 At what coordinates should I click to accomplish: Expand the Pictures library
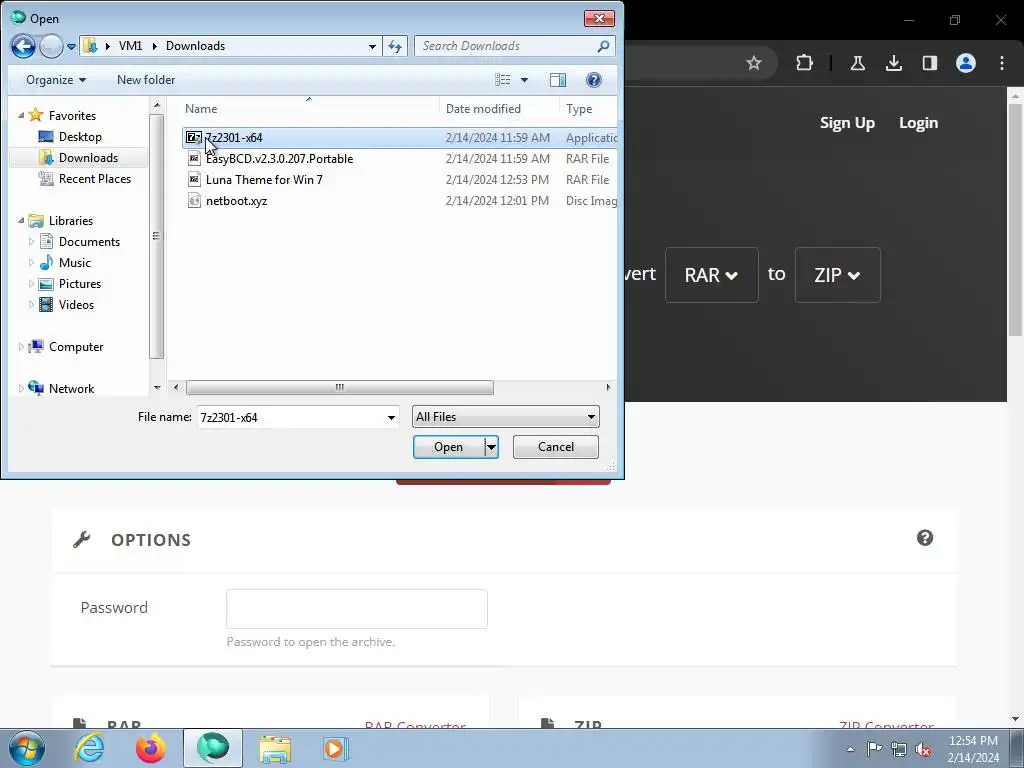coord(31,283)
